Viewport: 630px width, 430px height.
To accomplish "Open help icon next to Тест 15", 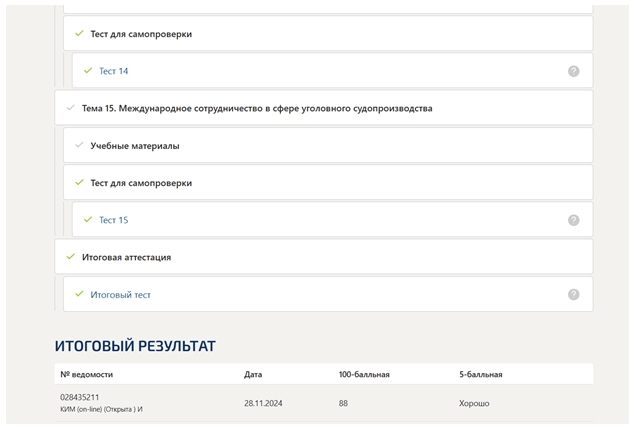I will [x=573, y=220].
